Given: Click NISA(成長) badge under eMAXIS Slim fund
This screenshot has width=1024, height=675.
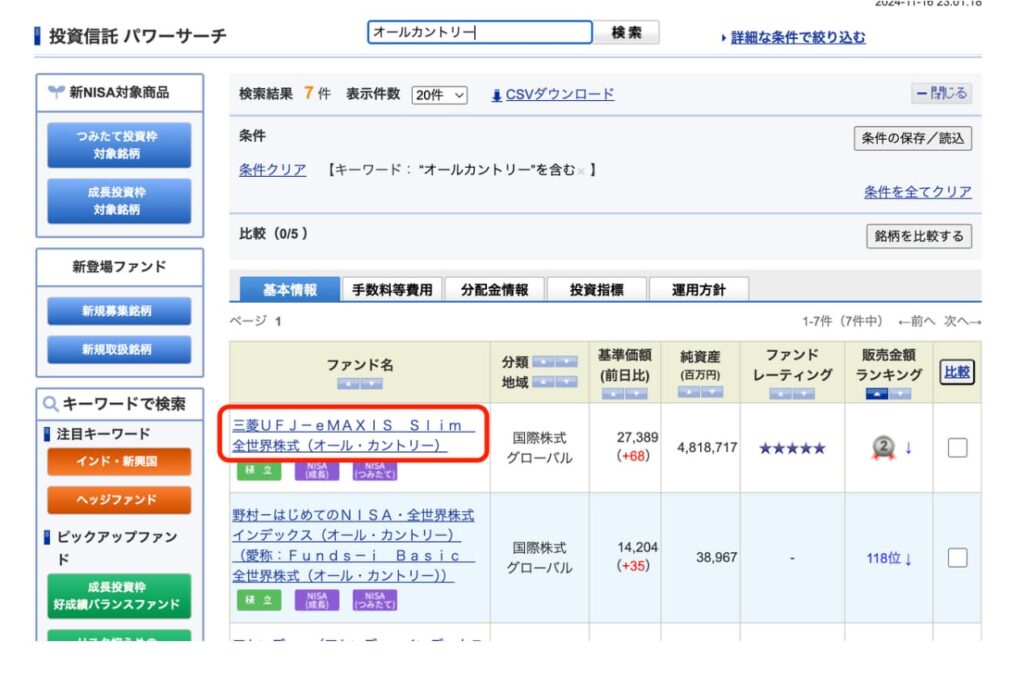Looking at the screenshot, I should [317, 470].
